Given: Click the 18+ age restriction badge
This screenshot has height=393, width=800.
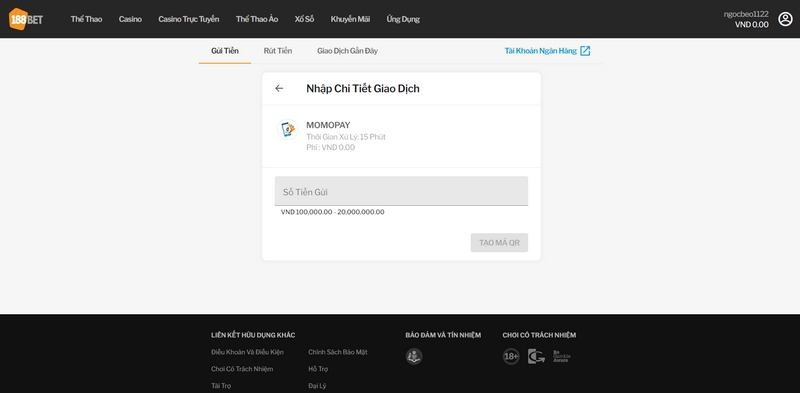Looking at the screenshot, I should click(x=511, y=356).
